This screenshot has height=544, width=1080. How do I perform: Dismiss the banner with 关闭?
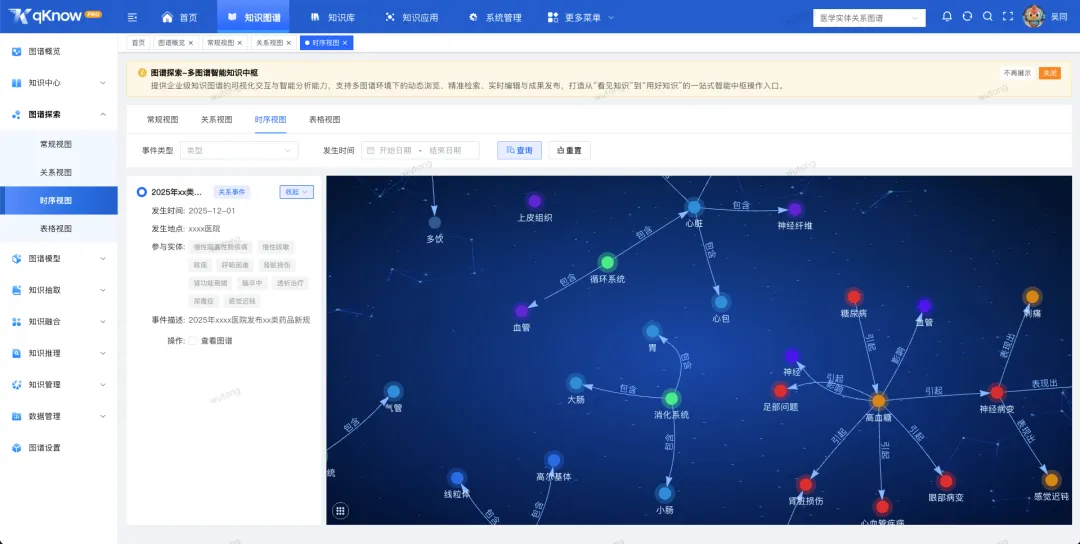point(1050,73)
